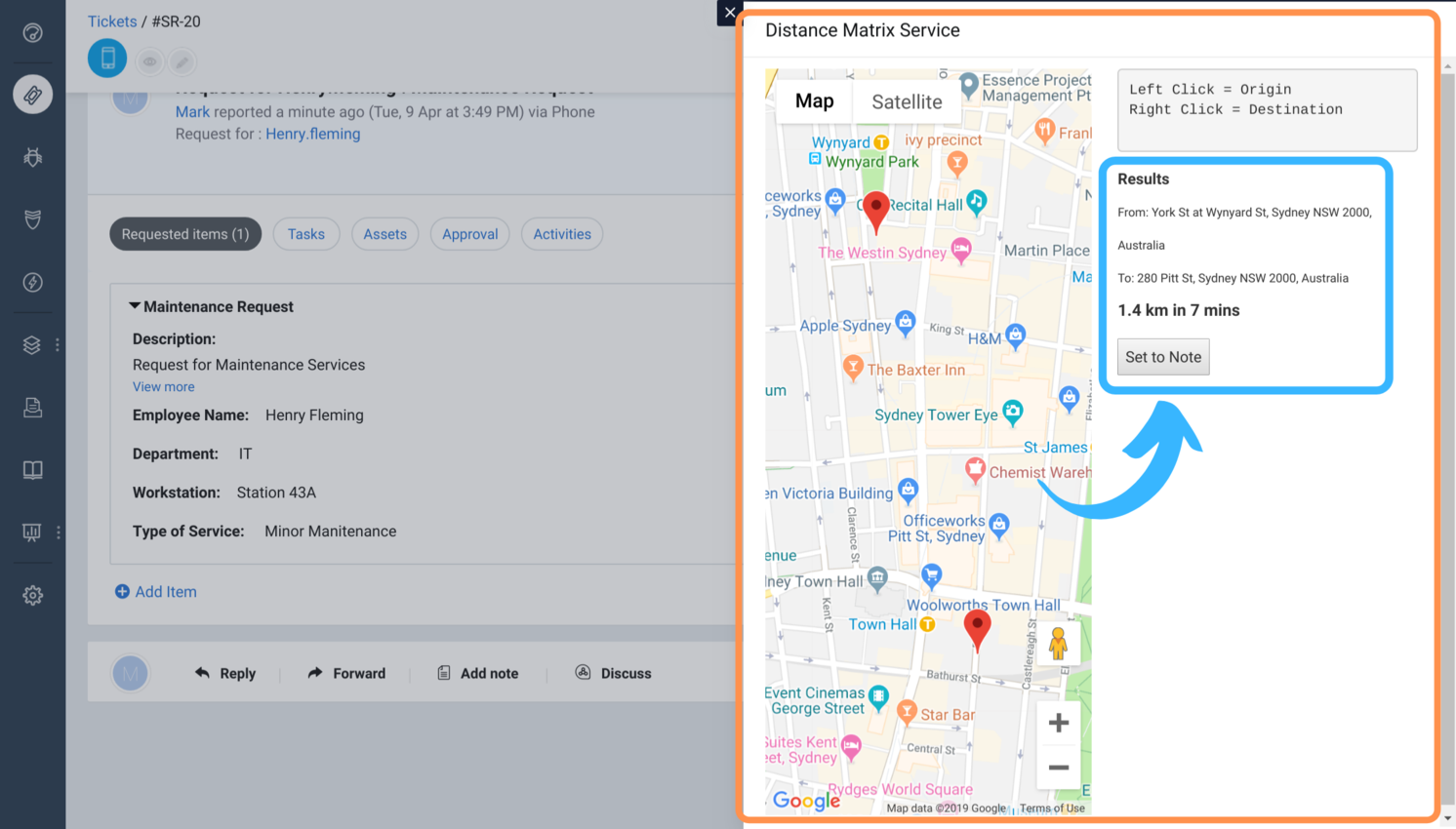
Task: Click the Set to Note button
Action: [1162, 357]
